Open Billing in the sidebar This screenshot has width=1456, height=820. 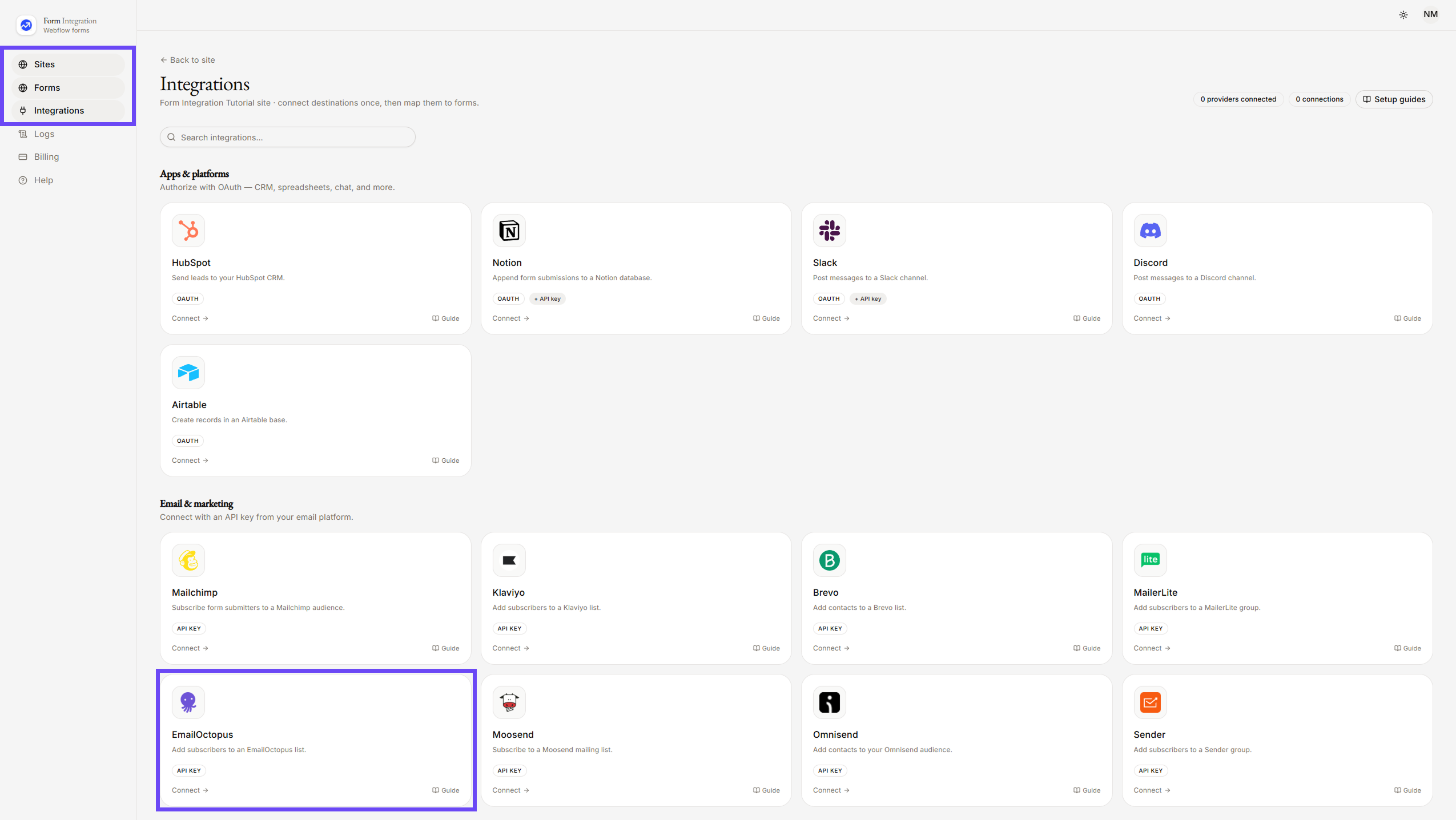pyautogui.click(x=68, y=157)
